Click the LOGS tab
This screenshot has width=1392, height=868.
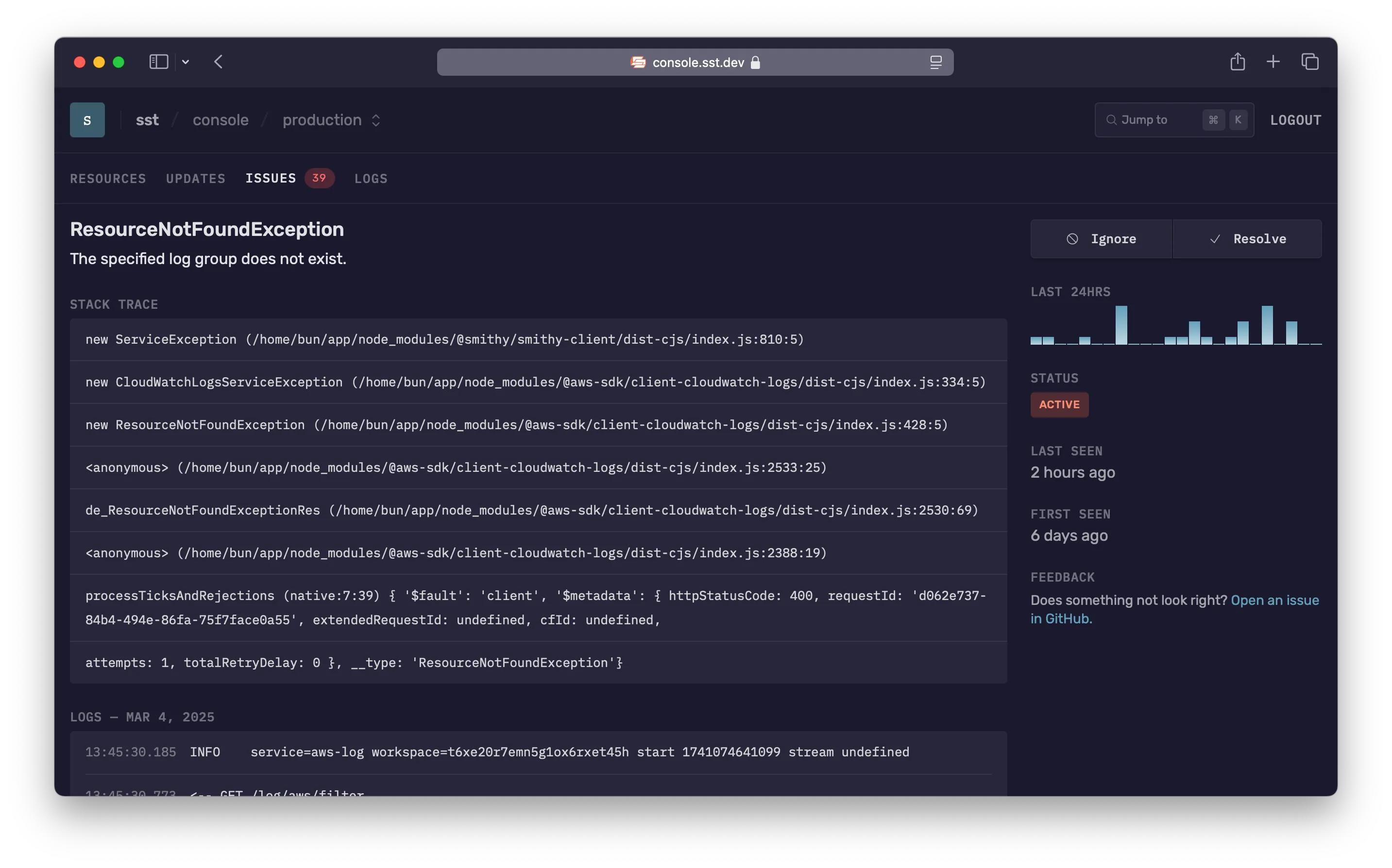(371, 178)
